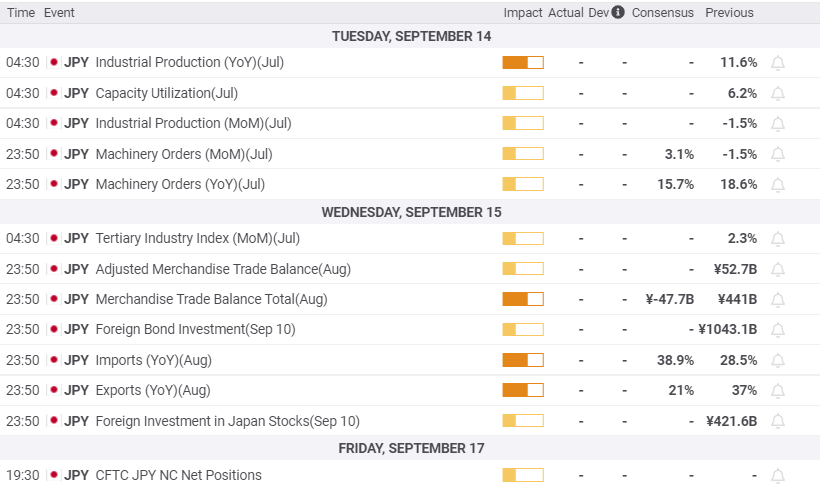Screen dimensions: 820x487
Task: Set alert bell for Capacity Utilization(Jul)
Action: pos(778,94)
